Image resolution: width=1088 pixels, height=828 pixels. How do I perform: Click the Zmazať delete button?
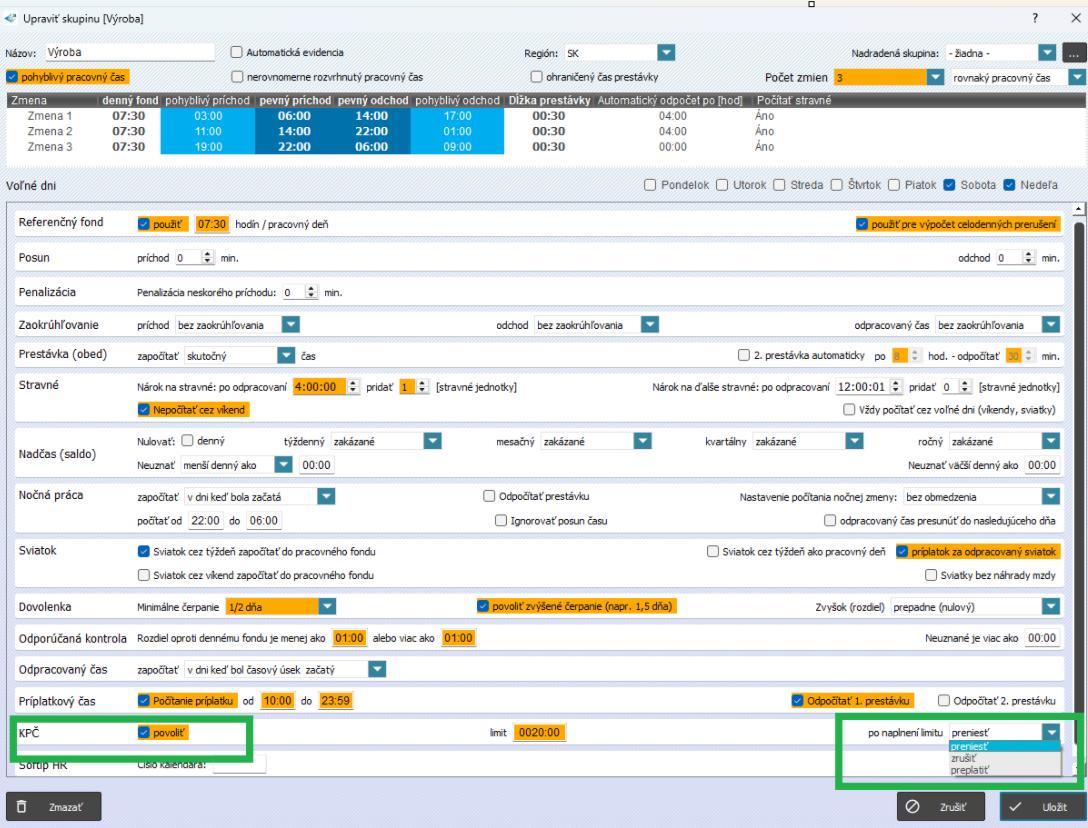tap(54, 806)
